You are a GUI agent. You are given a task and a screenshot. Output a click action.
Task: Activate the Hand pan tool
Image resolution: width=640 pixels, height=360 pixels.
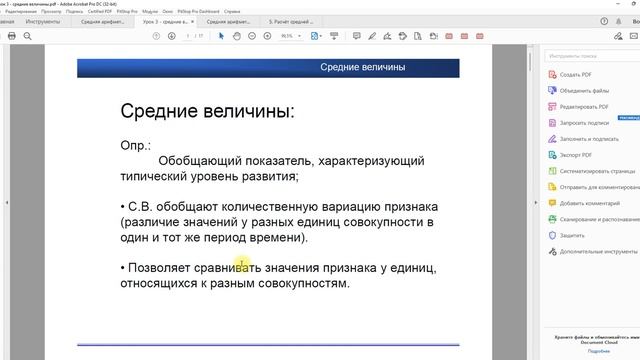click(x=237, y=36)
